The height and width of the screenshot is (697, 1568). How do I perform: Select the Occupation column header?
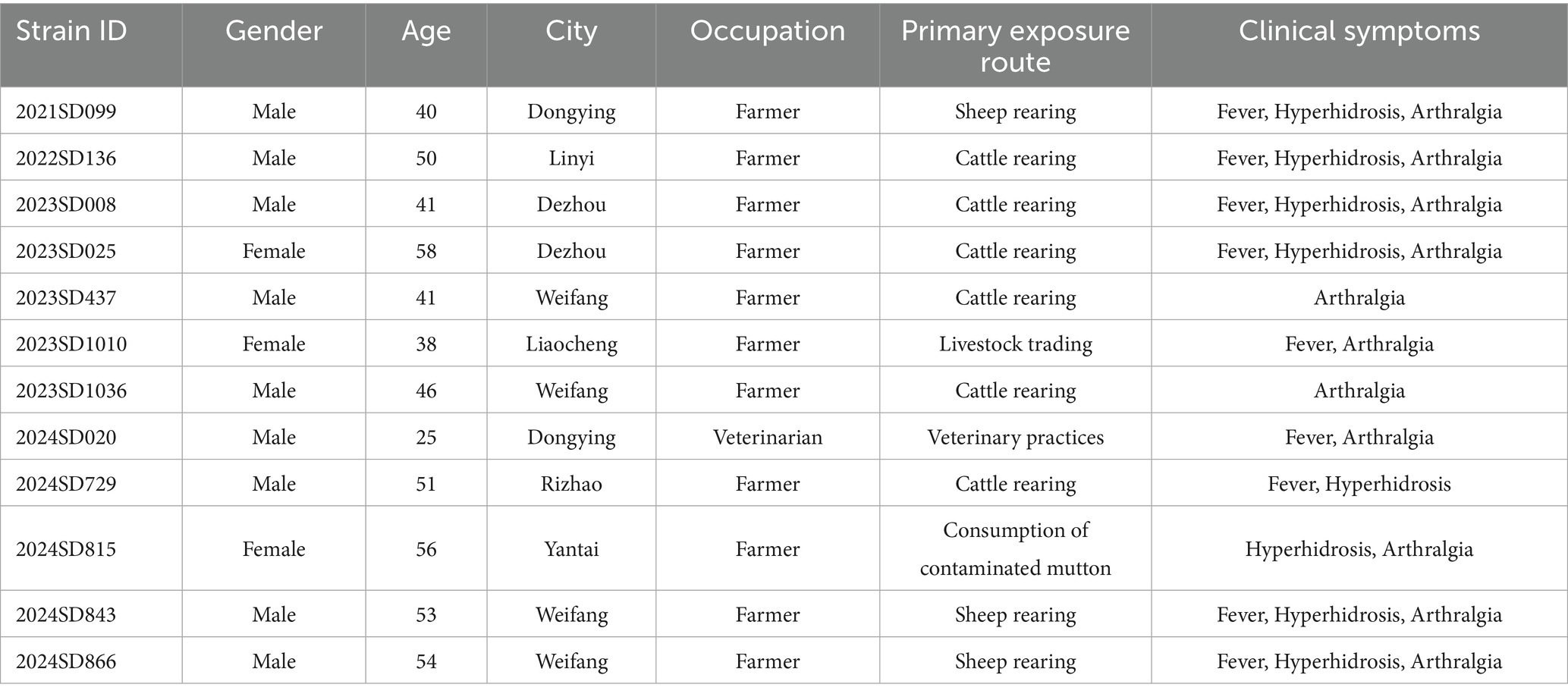click(x=767, y=32)
